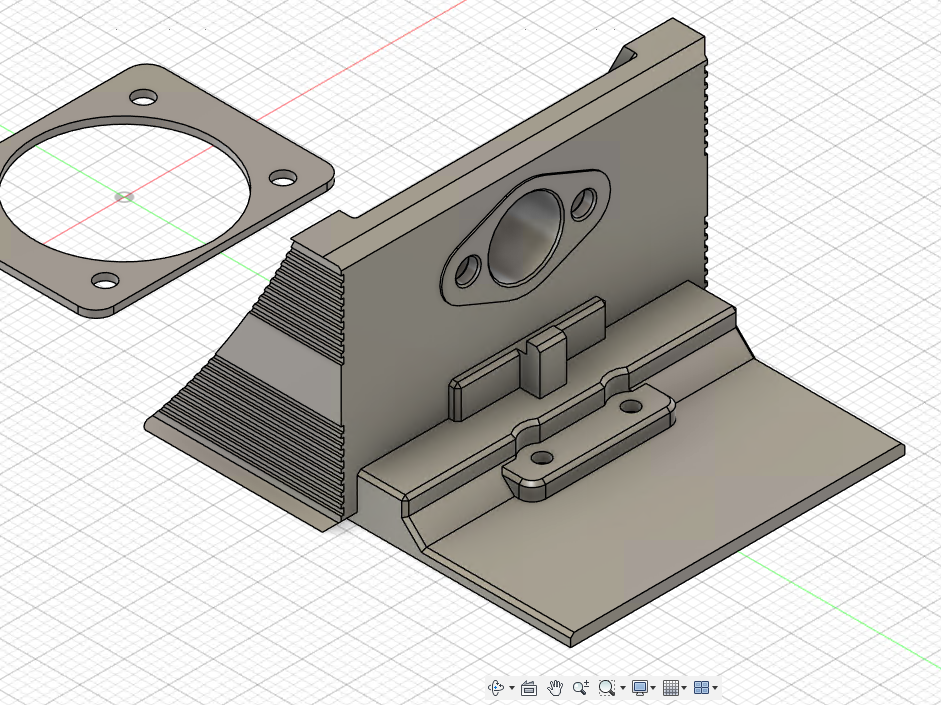Image resolution: width=941 pixels, height=705 pixels.
Task: Open the Viewports layout icon
Action: (x=701, y=688)
